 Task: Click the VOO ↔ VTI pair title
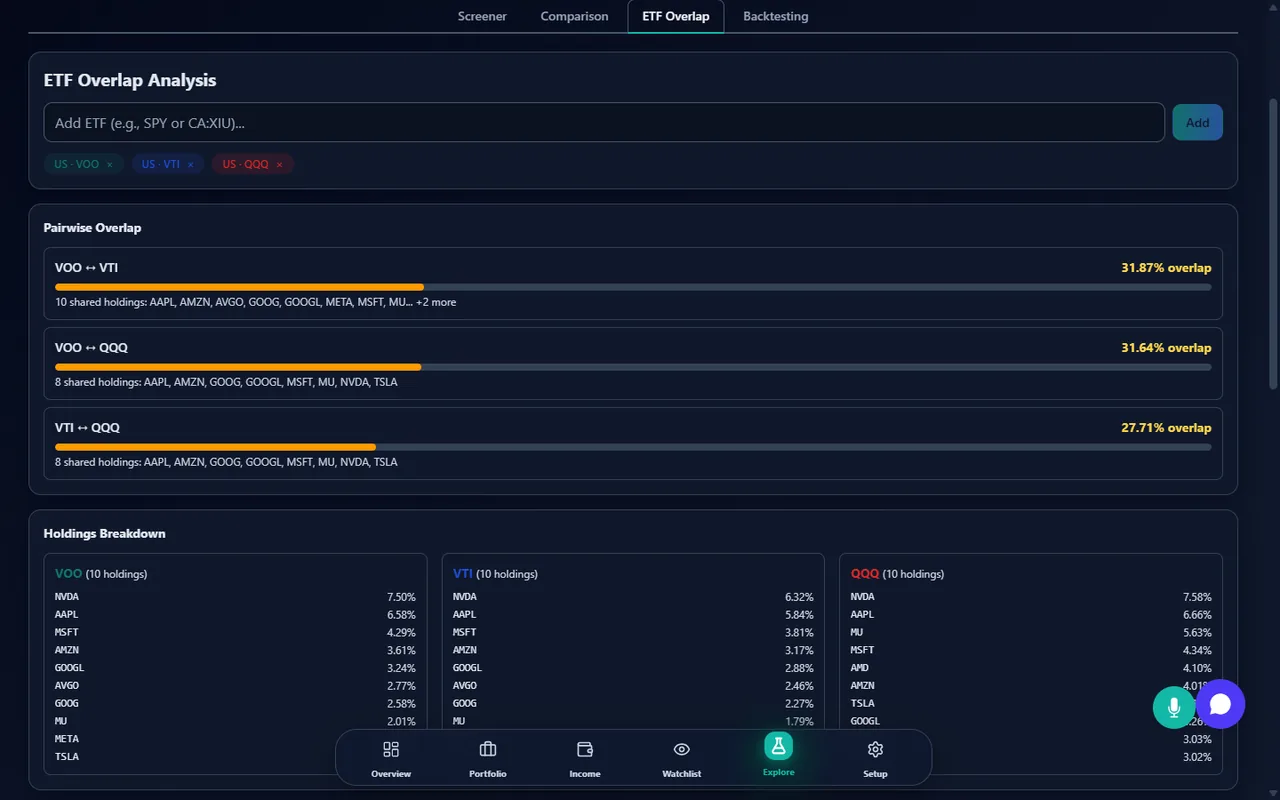[x=87, y=268]
